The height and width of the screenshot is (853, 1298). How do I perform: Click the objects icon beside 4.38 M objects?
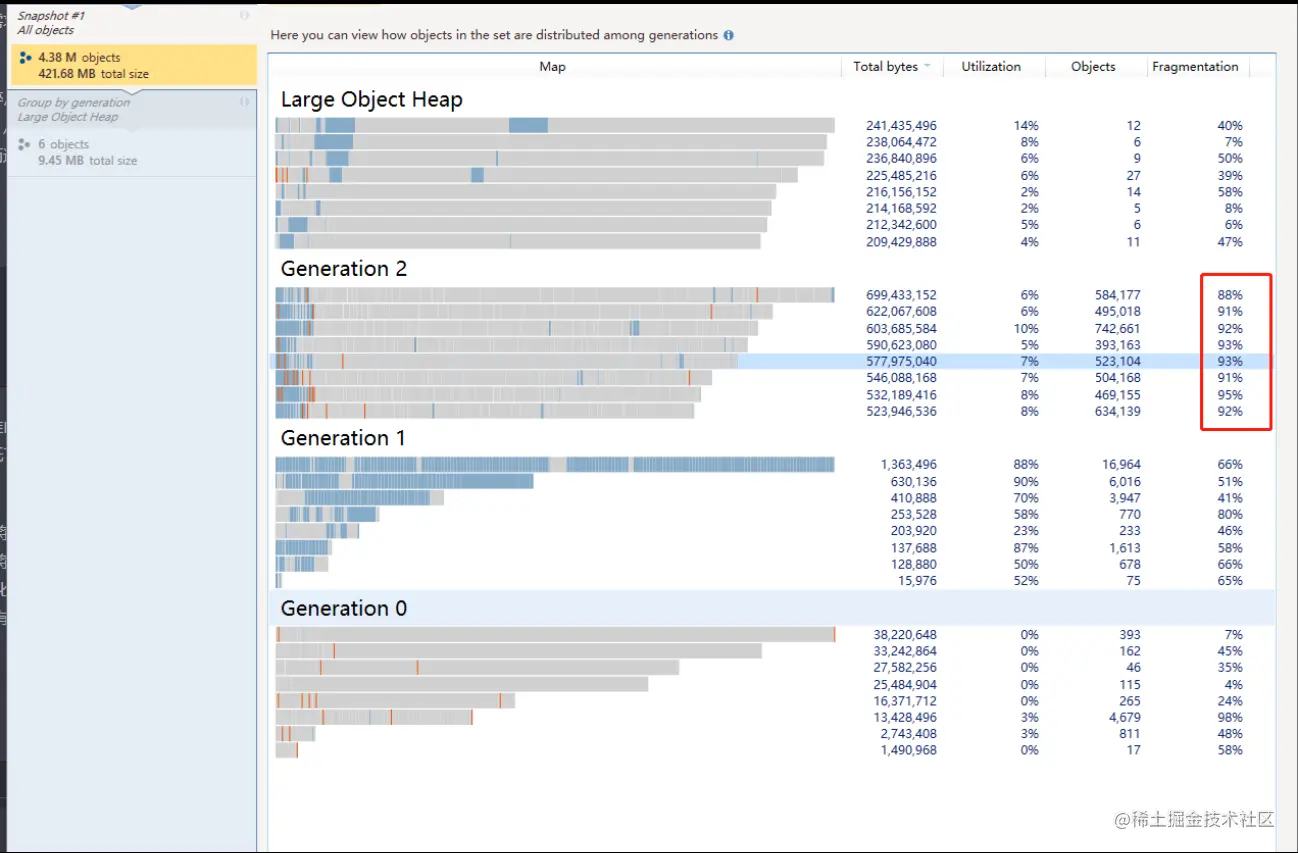pos(25,58)
